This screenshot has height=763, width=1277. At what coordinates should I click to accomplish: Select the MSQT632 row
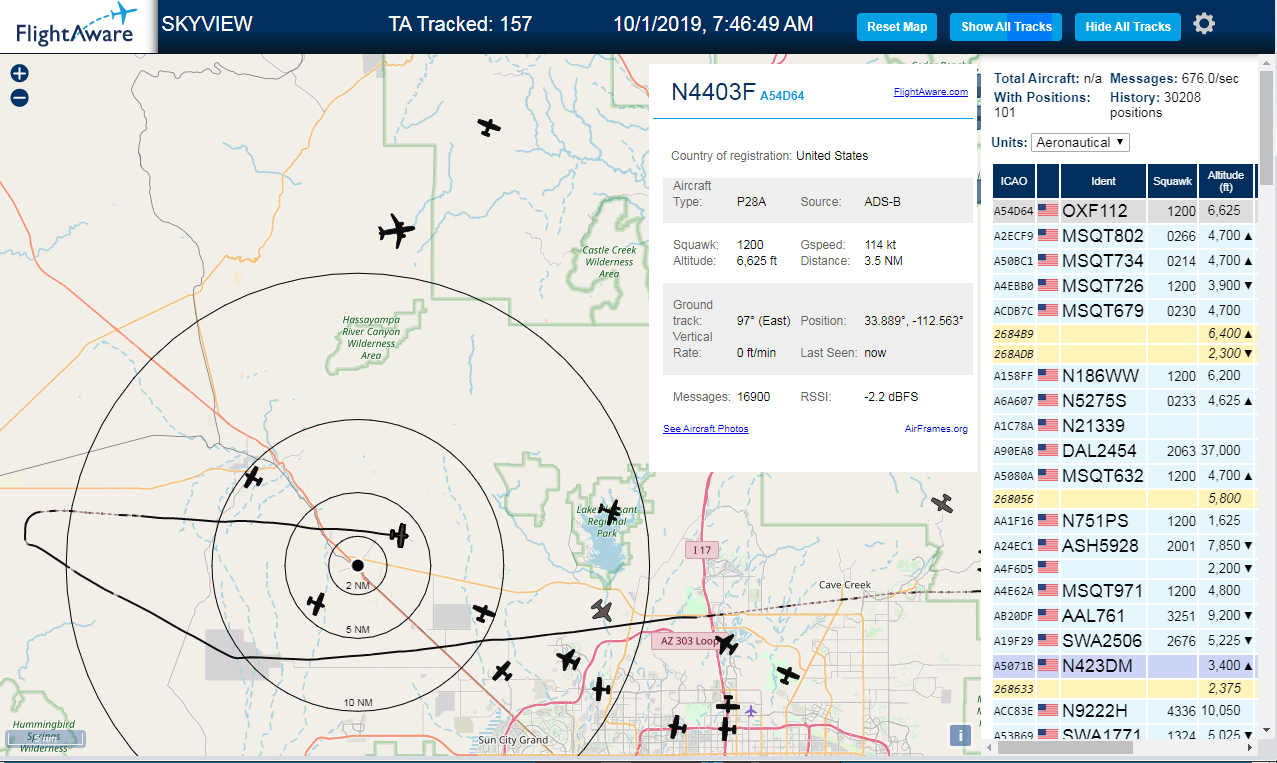tap(1124, 476)
